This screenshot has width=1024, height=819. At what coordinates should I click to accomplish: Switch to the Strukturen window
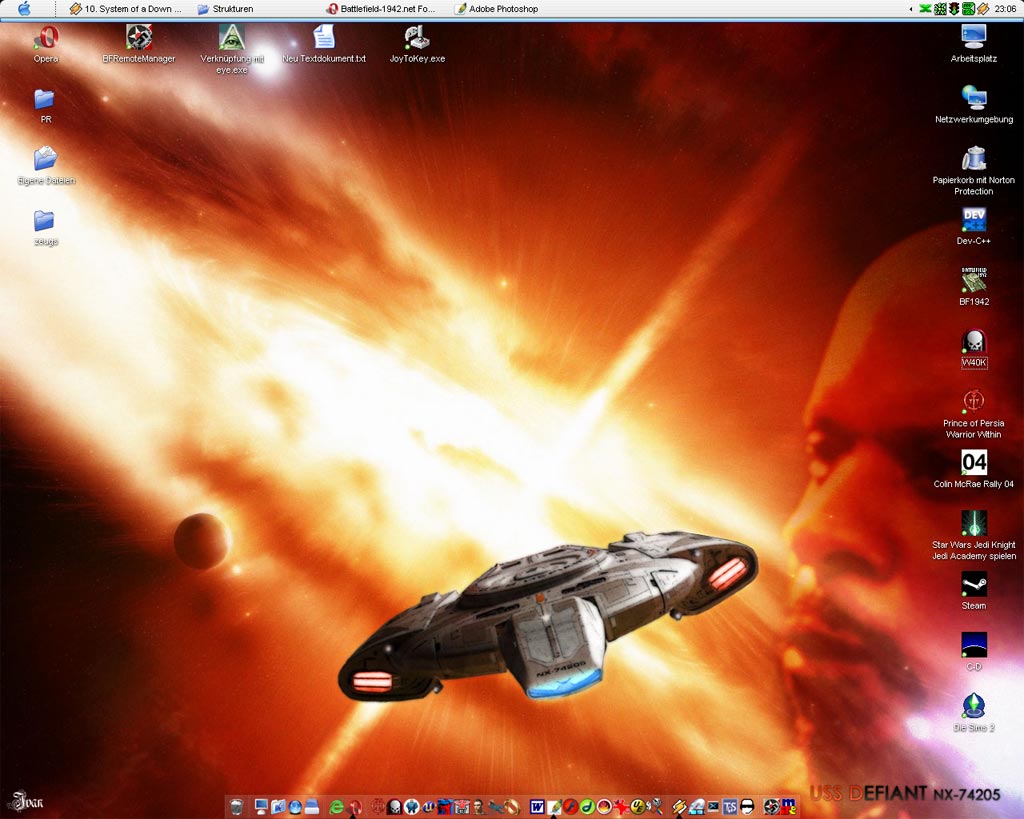click(x=225, y=9)
